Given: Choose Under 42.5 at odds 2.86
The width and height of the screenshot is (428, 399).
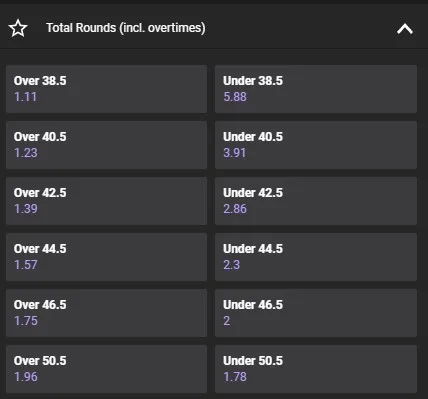Looking at the screenshot, I should pos(316,201).
